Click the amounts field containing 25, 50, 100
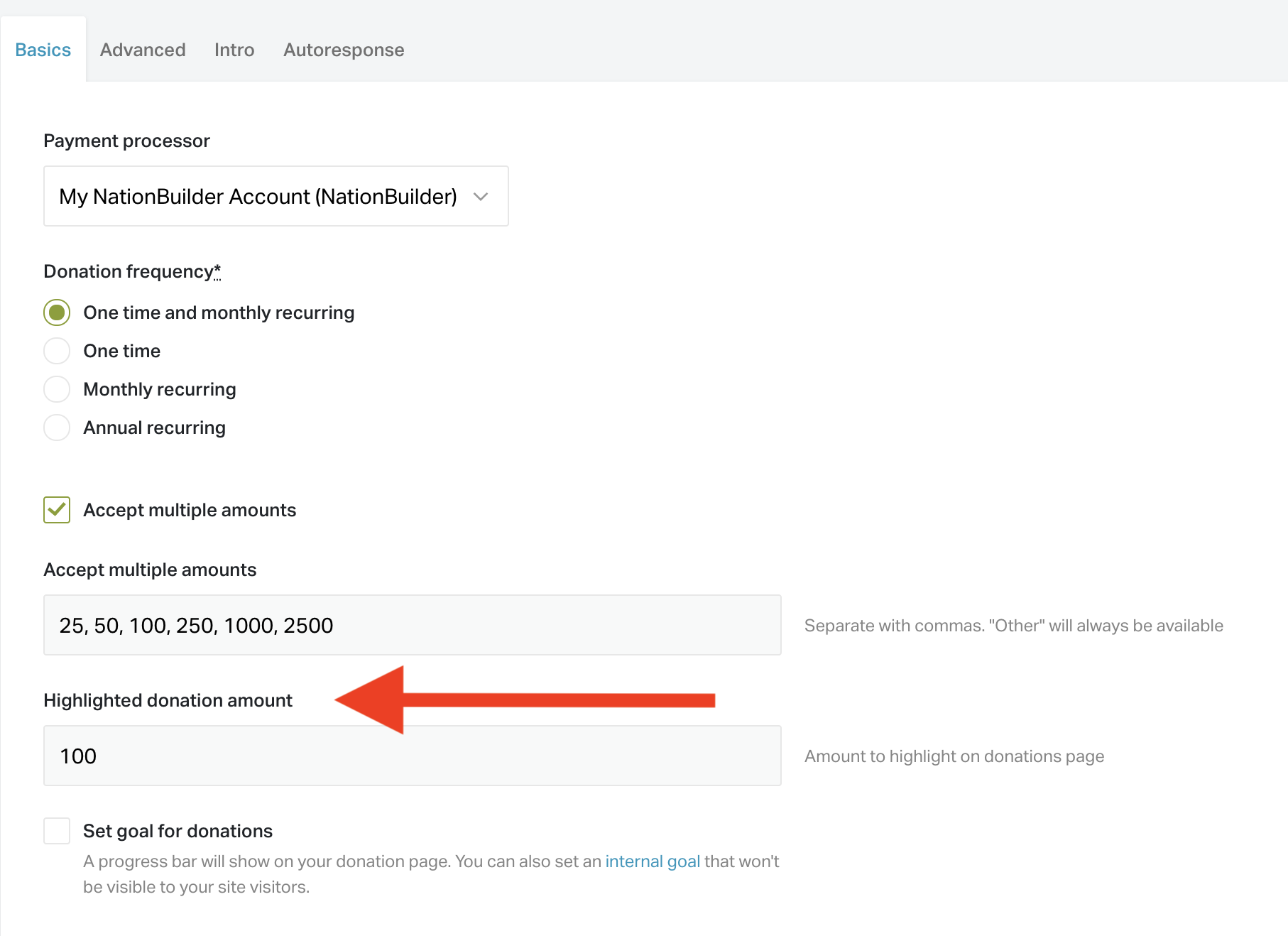Screen dimensions: 1288x936 click(x=412, y=625)
